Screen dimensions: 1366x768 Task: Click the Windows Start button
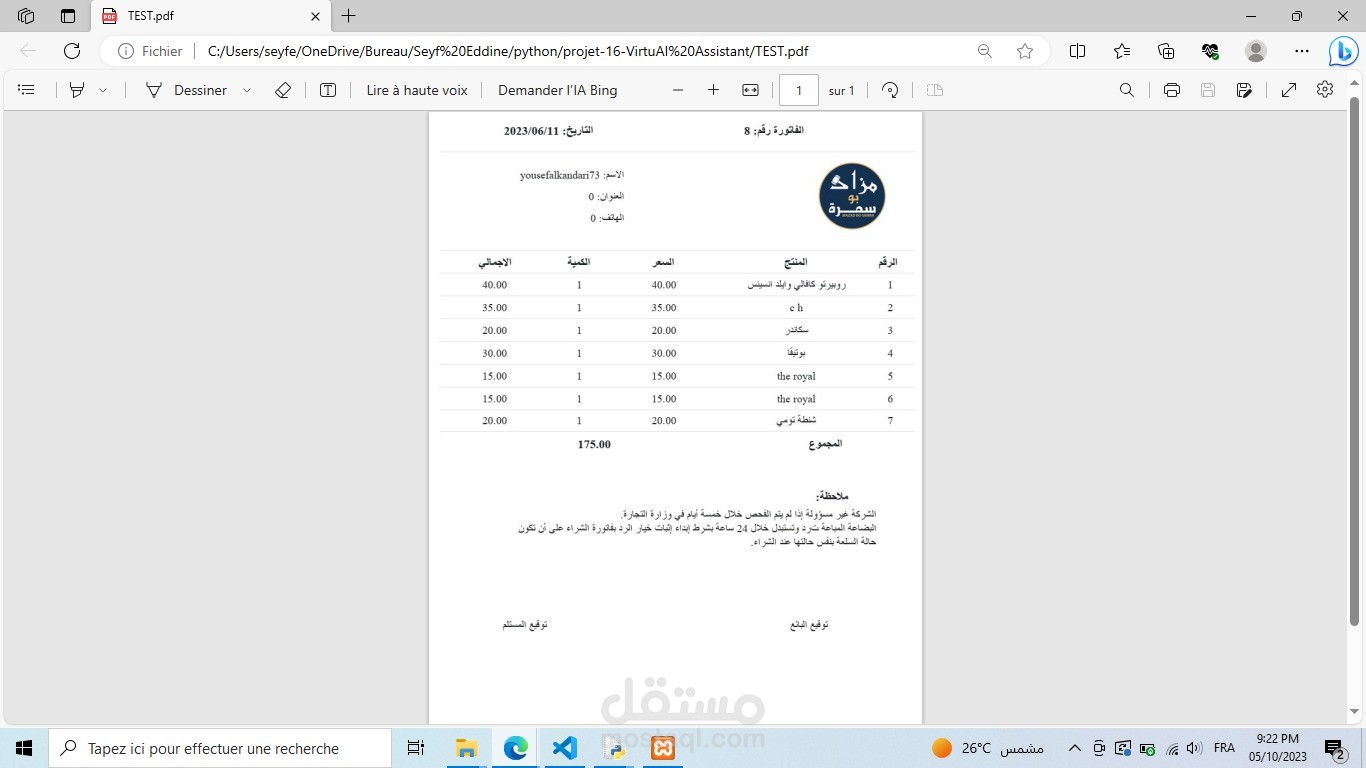click(24, 748)
